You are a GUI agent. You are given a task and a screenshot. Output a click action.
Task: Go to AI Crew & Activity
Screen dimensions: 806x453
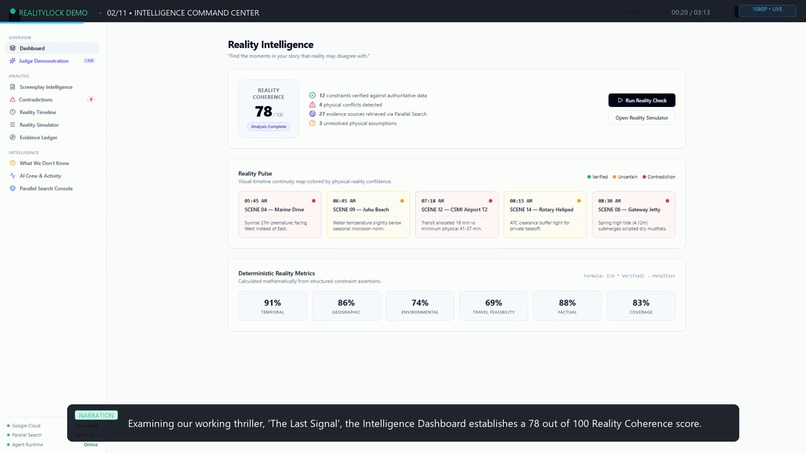pos(52,175)
